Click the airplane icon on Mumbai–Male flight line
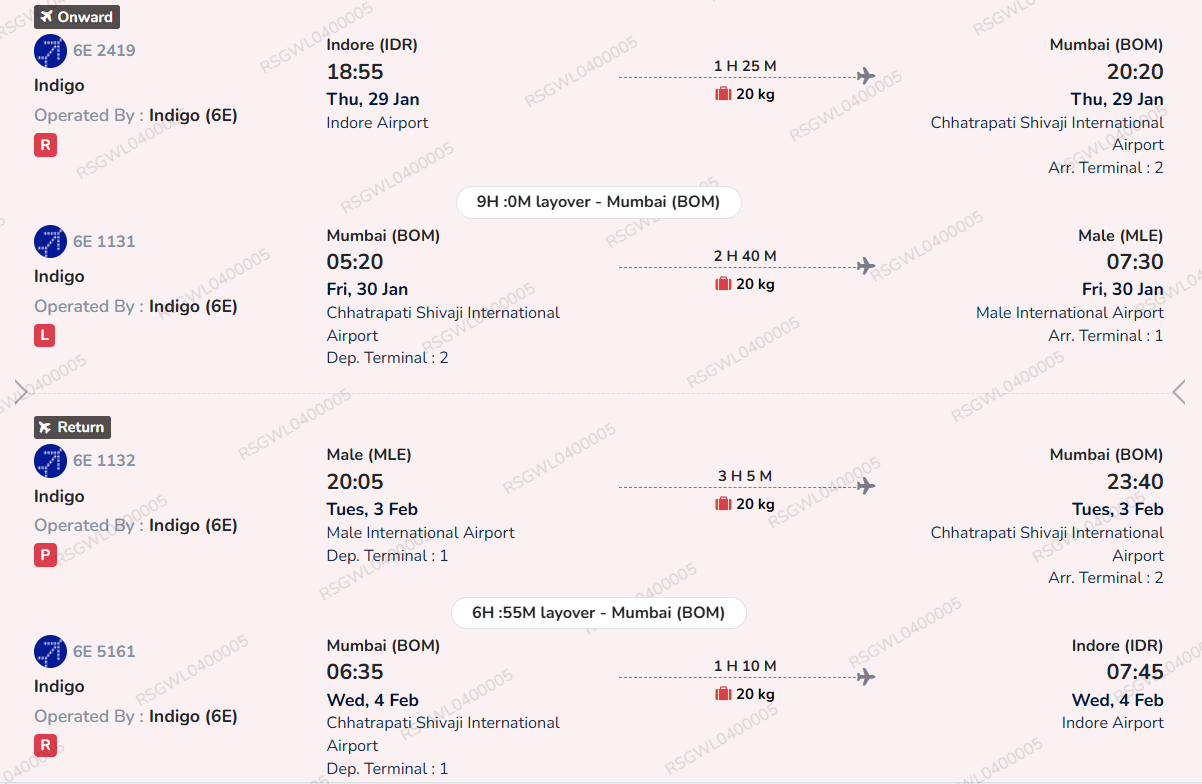Viewport: 1202px width, 784px height. click(x=866, y=266)
